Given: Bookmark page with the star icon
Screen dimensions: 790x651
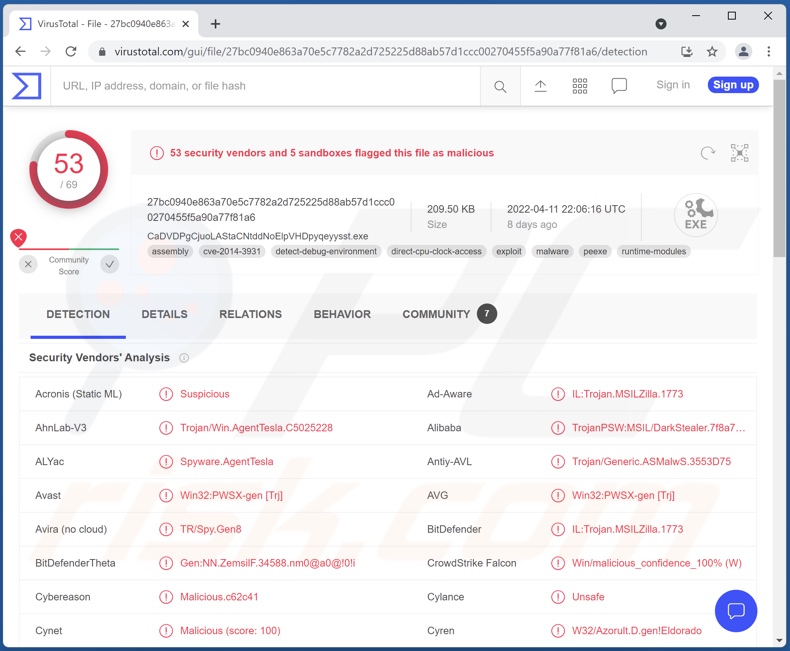Looking at the screenshot, I should (x=711, y=51).
